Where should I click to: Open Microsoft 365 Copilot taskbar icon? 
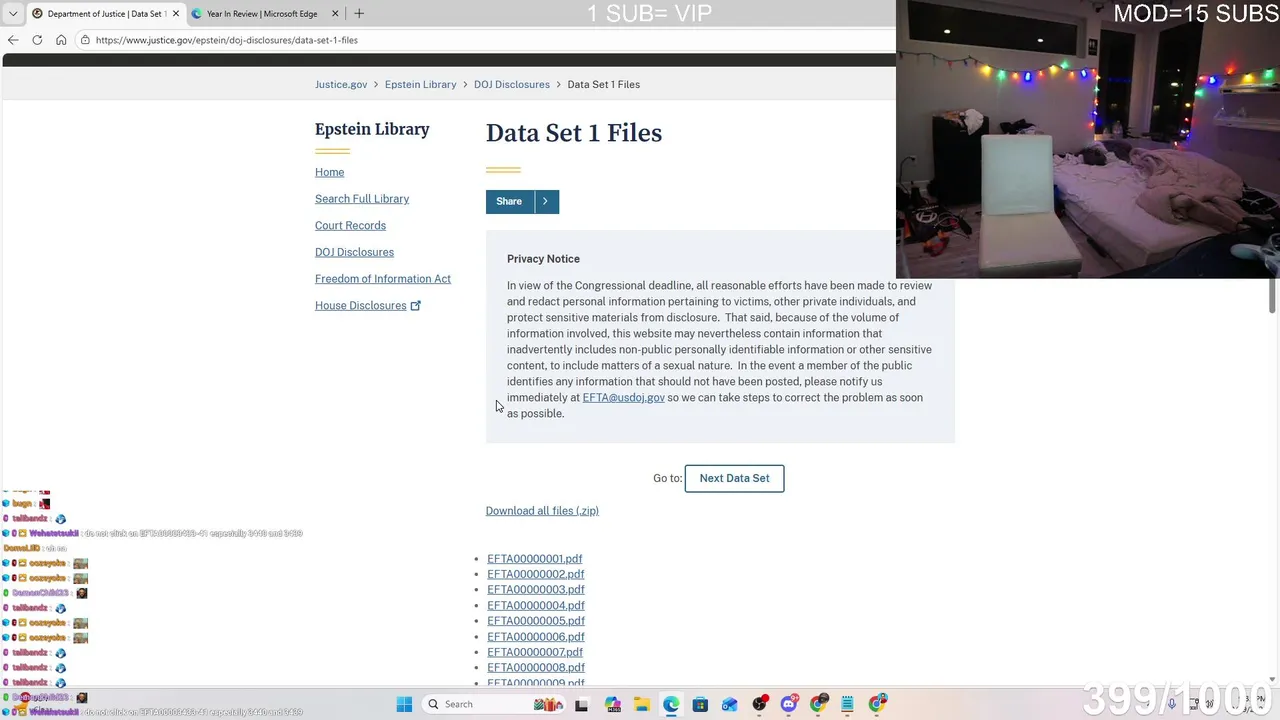point(612,704)
